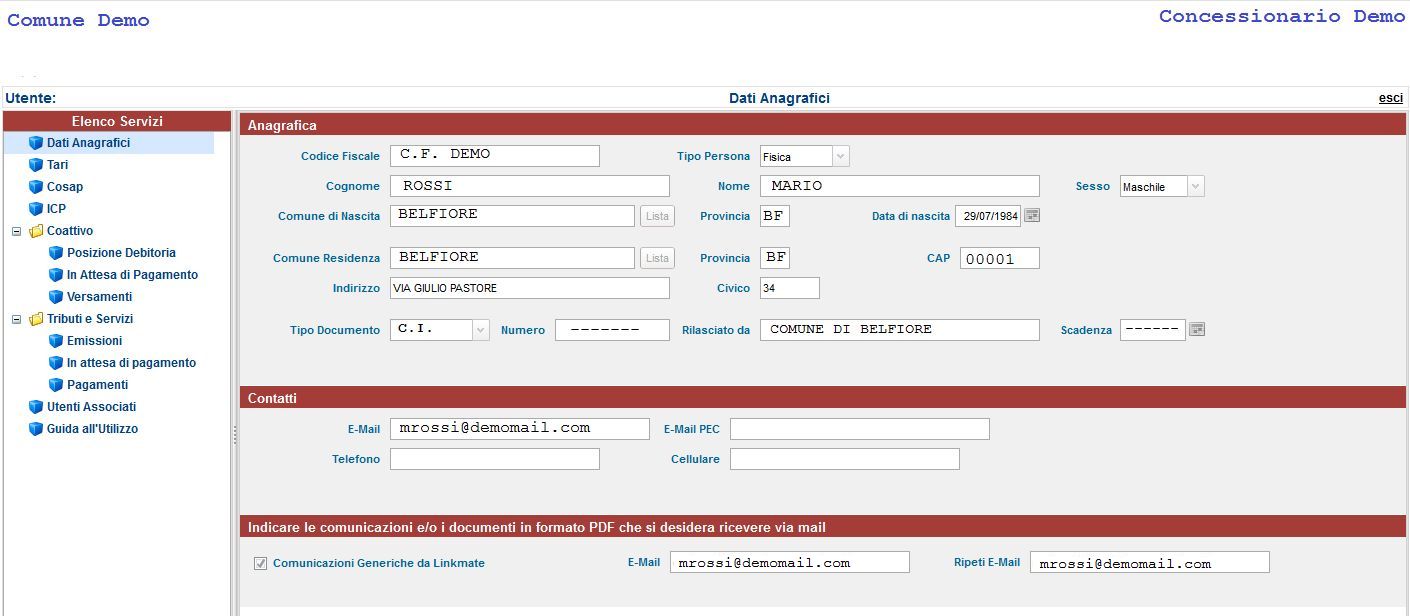Screen dimensions: 1410x616
Task: Click the Coattivo folder icon
Action: [36, 231]
